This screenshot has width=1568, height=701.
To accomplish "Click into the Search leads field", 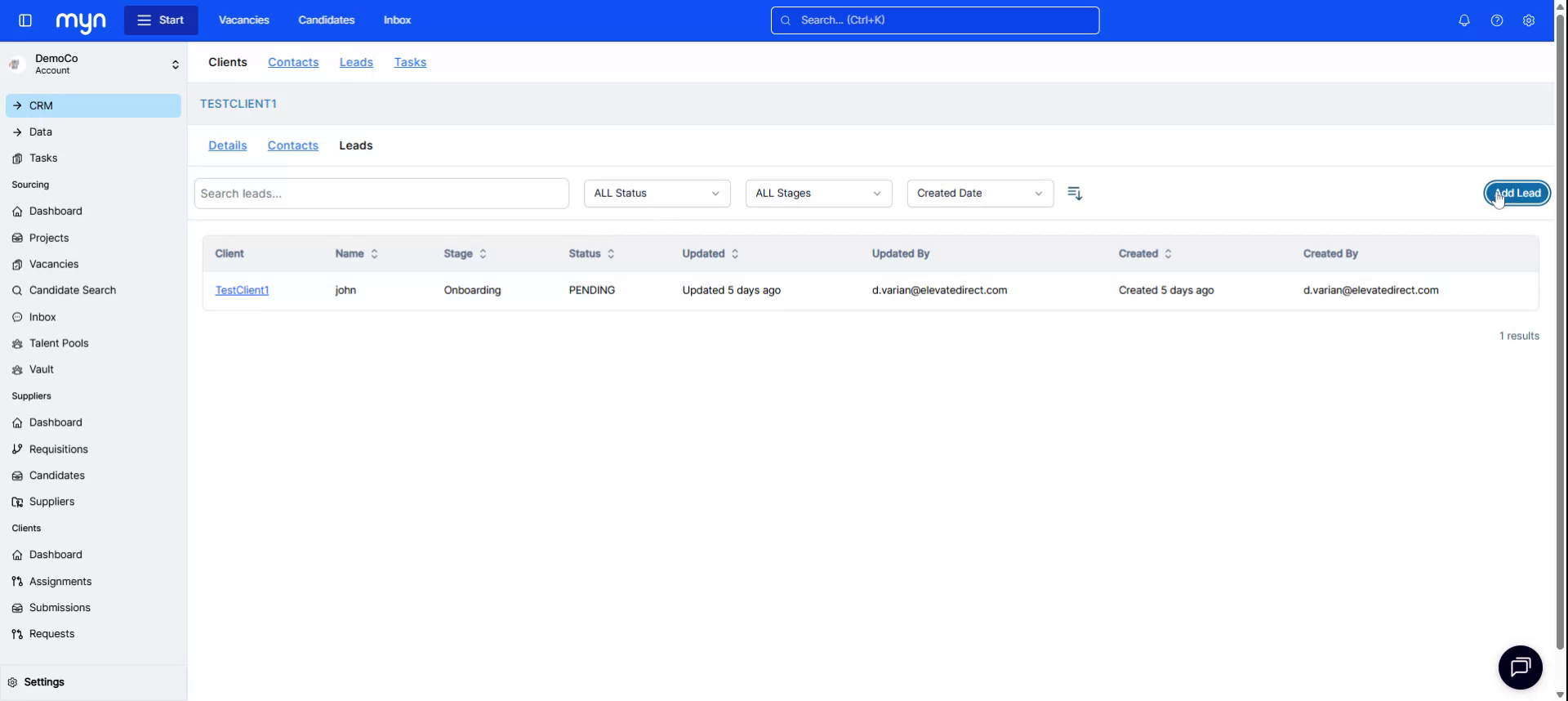I will pos(381,194).
